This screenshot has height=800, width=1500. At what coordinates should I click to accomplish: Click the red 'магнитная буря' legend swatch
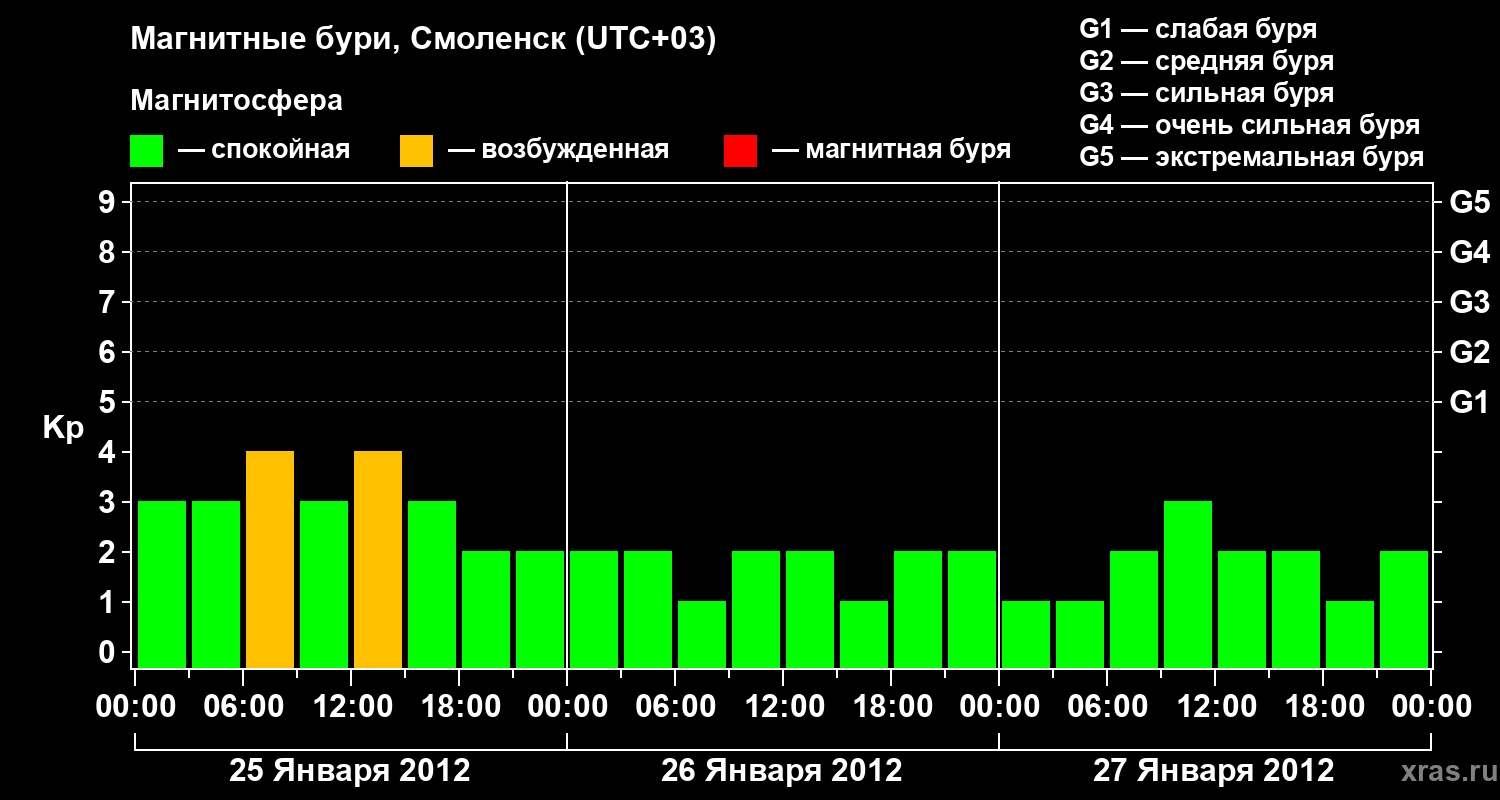click(741, 151)
